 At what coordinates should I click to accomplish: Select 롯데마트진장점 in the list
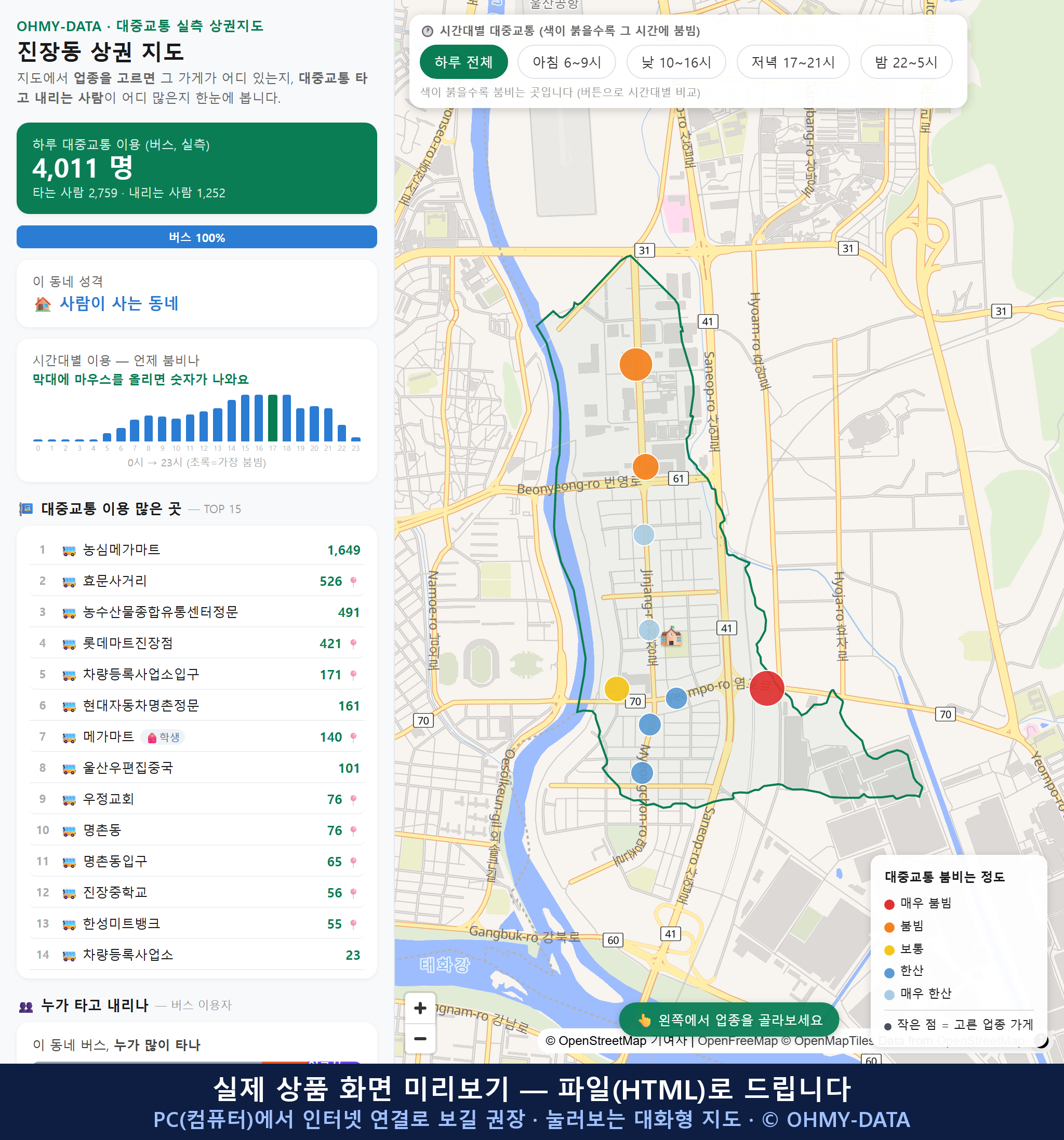(197, 643)
